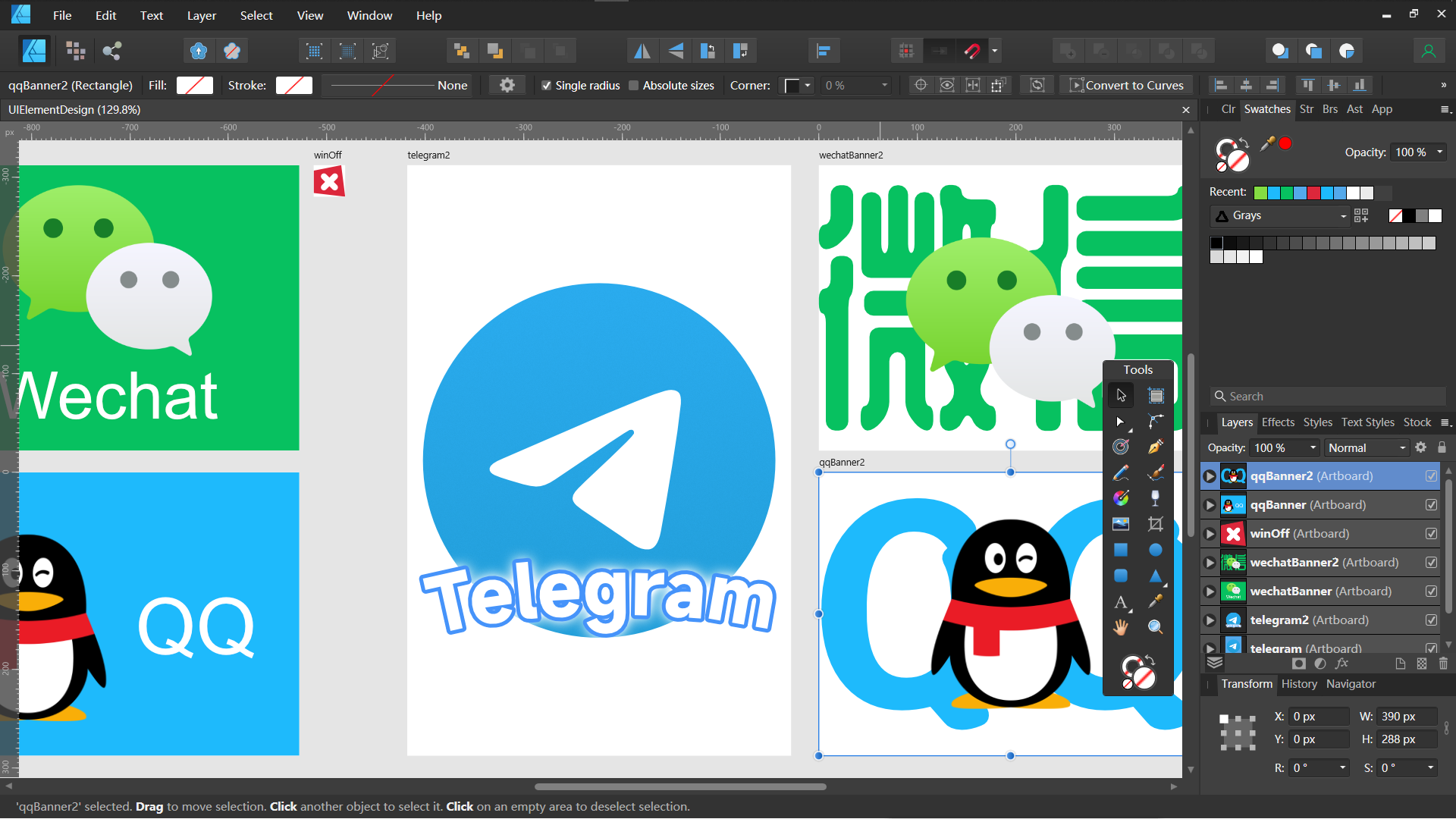Viewport: 1456px width, 819px height.
Task: Switch to the Navigator tab
Action: [1351, 684]
